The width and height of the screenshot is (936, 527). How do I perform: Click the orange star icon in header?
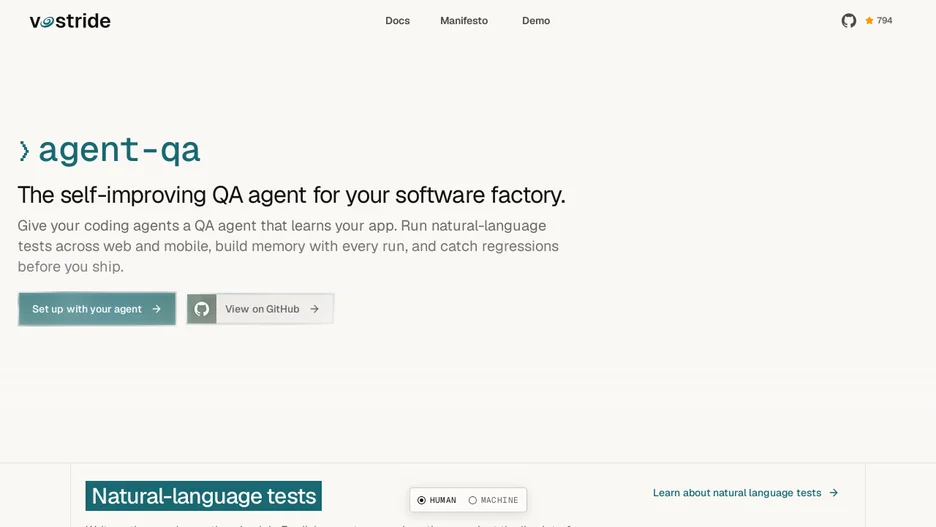(x=869, y=20)
